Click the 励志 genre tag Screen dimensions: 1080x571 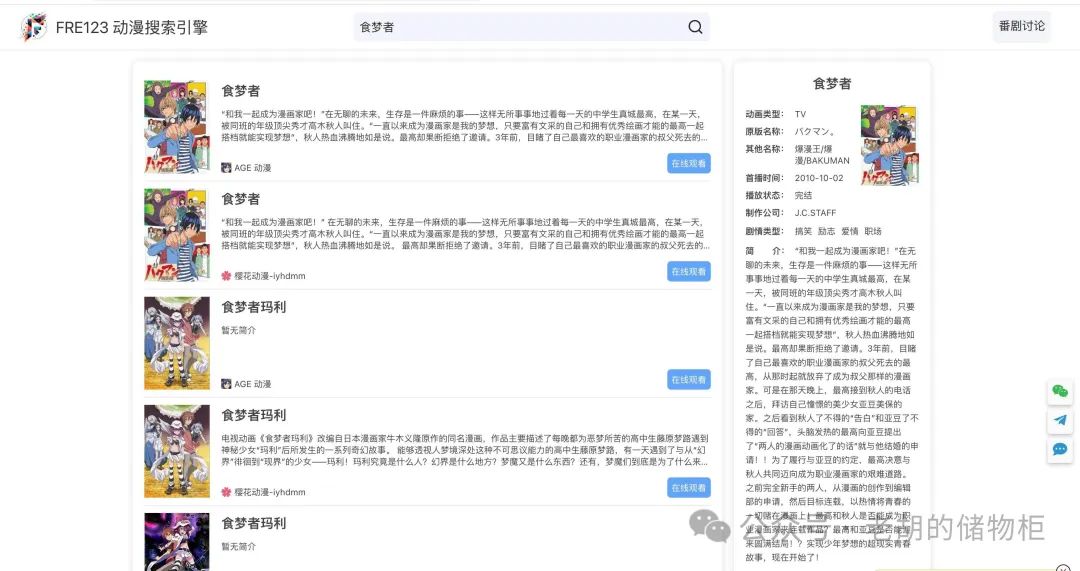pos(827,231)
